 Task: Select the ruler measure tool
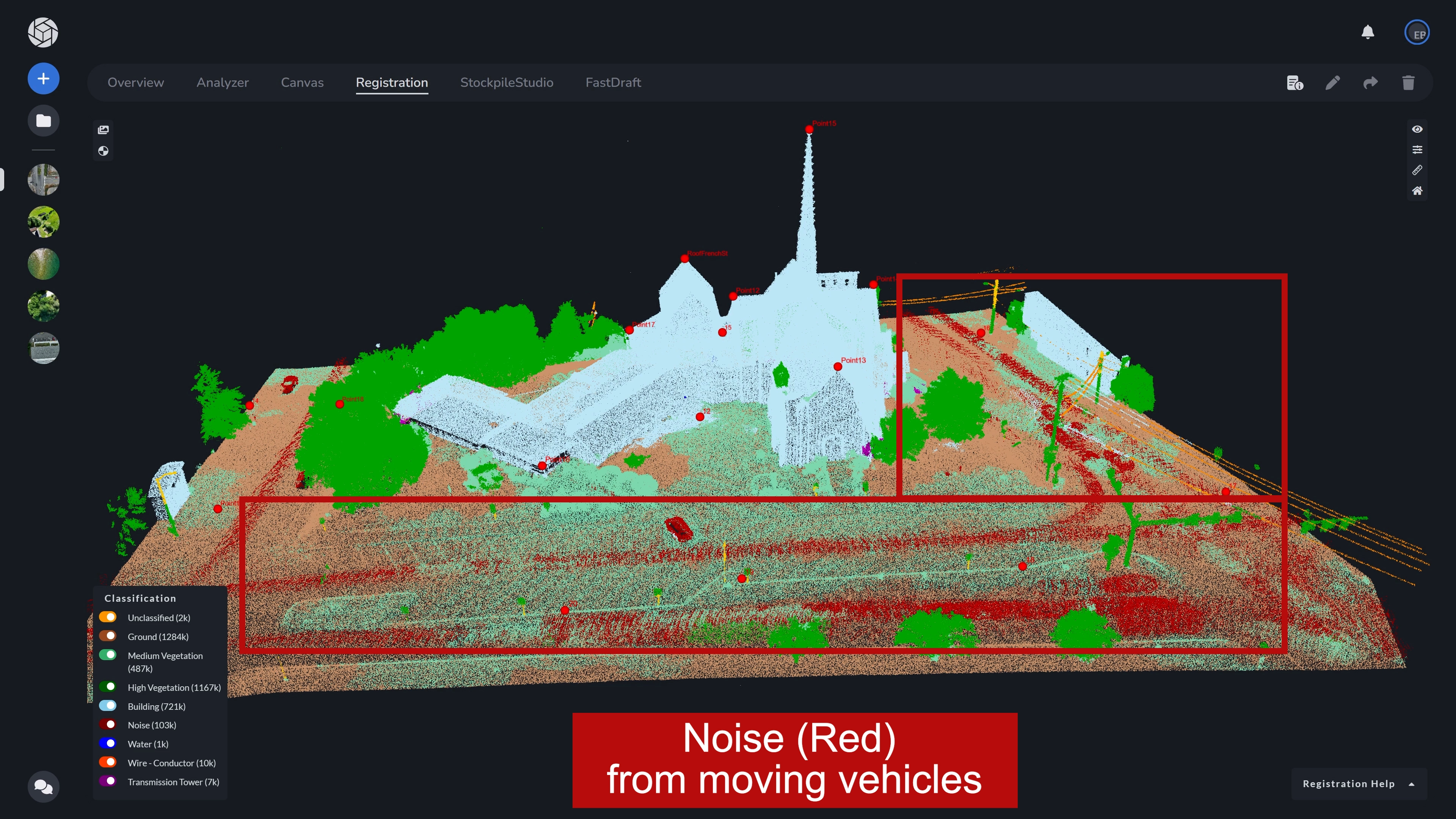(x=1417, y=170)
